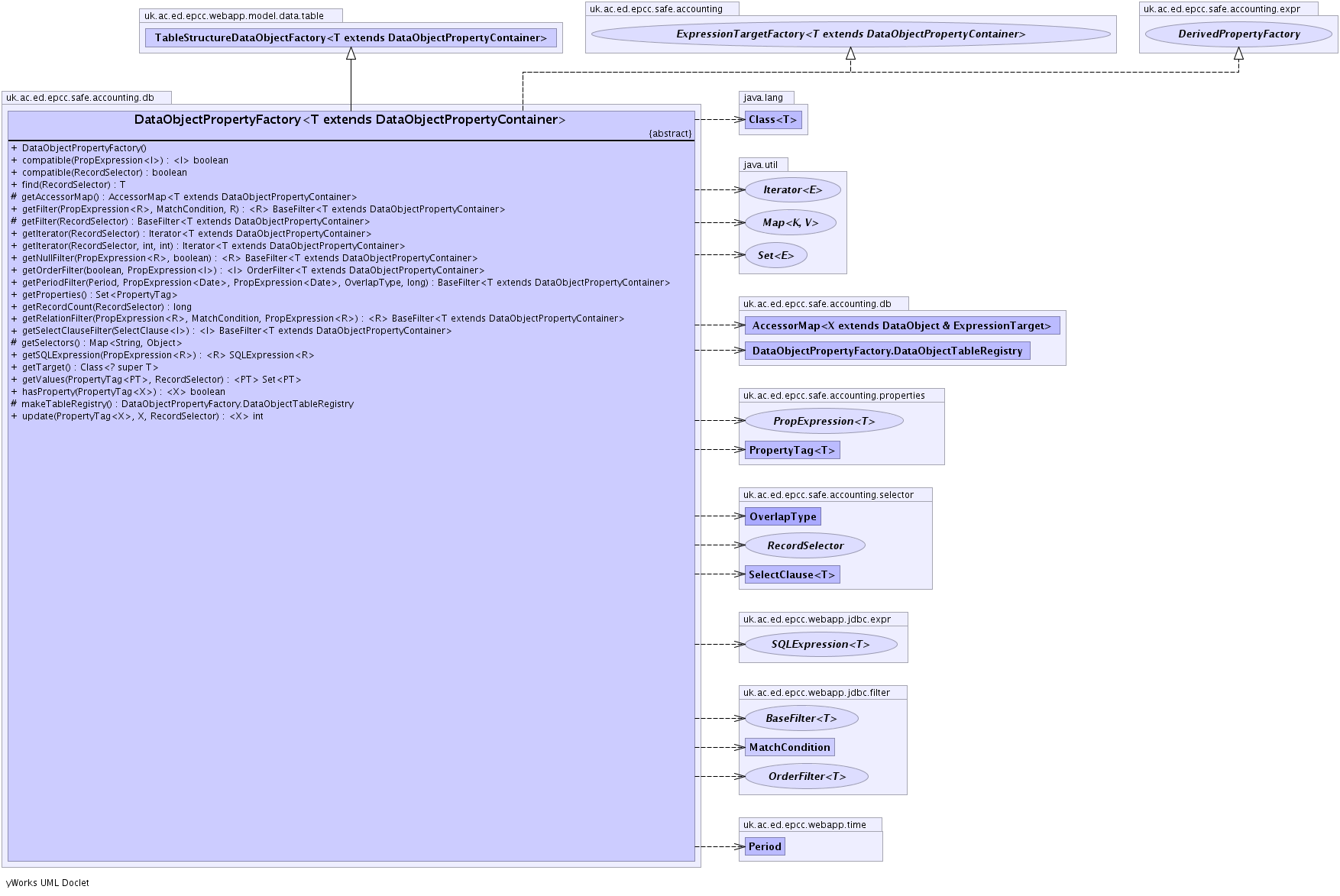Click the PropExpression<T> interface ellipse

[824, 421]
